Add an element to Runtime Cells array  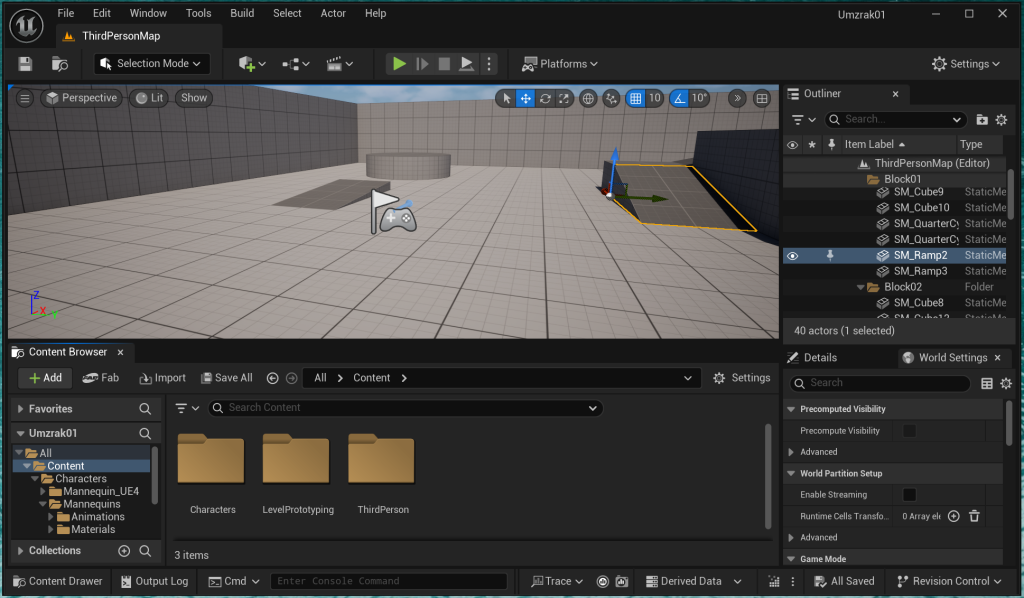[953, 516]
